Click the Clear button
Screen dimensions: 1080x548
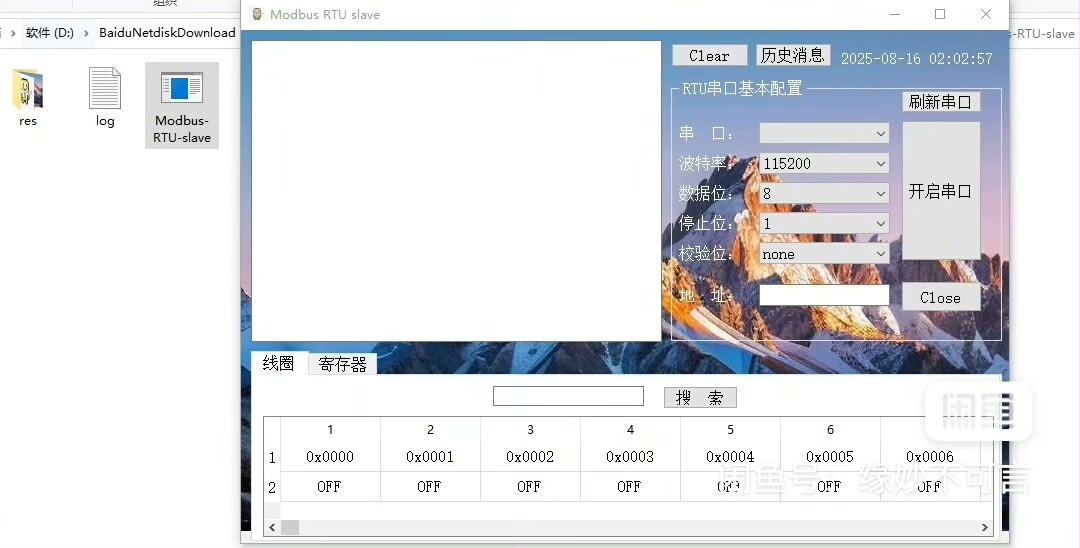pyautogui.click(x=709, y=56)
